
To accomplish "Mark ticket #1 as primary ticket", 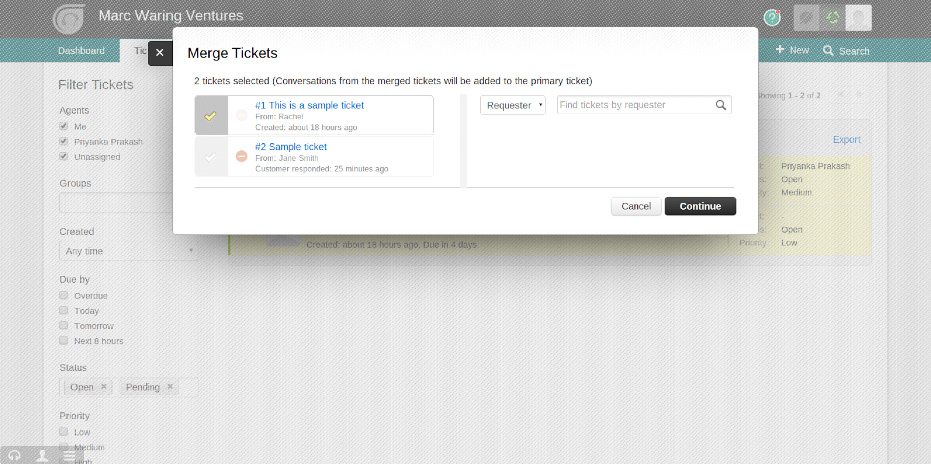I will pos(211,115).
